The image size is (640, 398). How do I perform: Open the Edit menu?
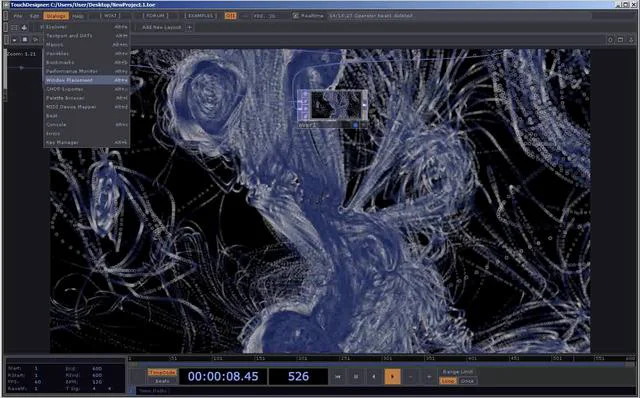click(35, 16)
